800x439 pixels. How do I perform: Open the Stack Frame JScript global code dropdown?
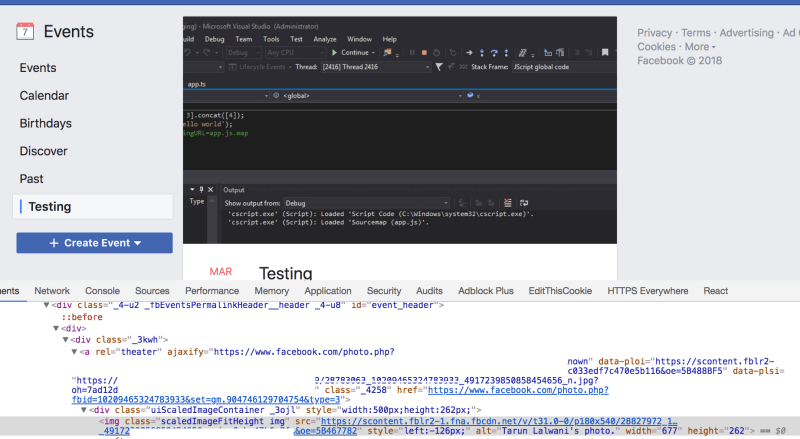point(563,67)
